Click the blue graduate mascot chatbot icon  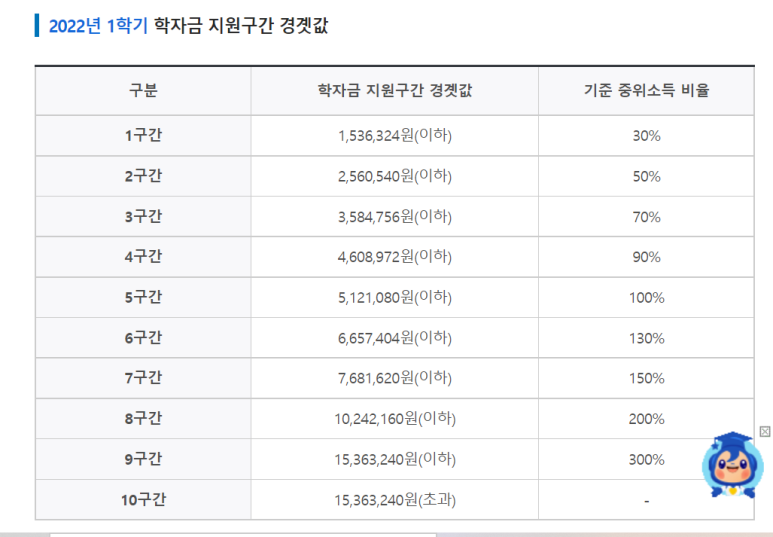pyautogui.click(x=733, y=465)
